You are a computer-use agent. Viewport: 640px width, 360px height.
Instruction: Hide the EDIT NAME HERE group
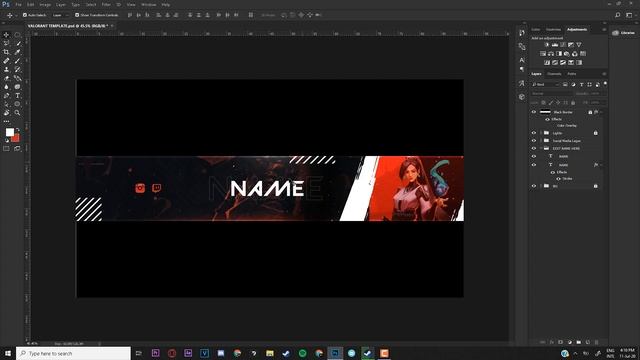534,149
